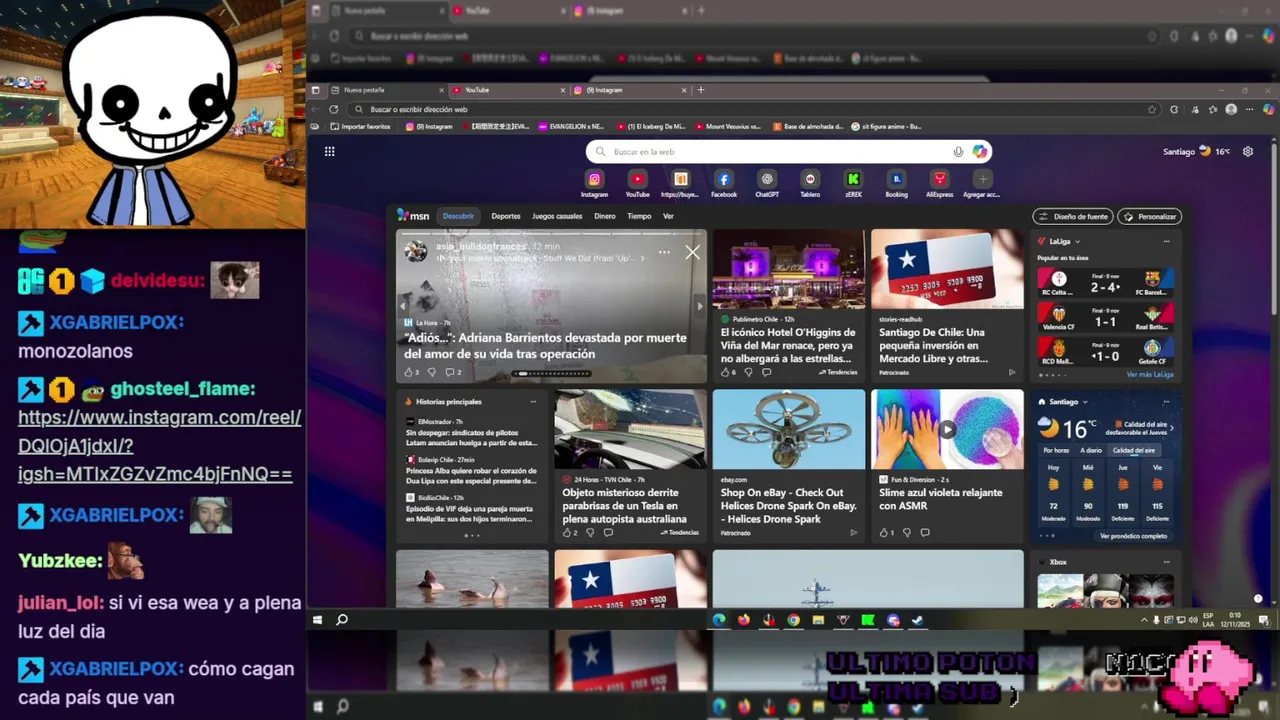Viewport: 1280px width, 720px height.
Task: Go to next slide in Adriana Barrientos carousel
Action: [x=699, y=306]
